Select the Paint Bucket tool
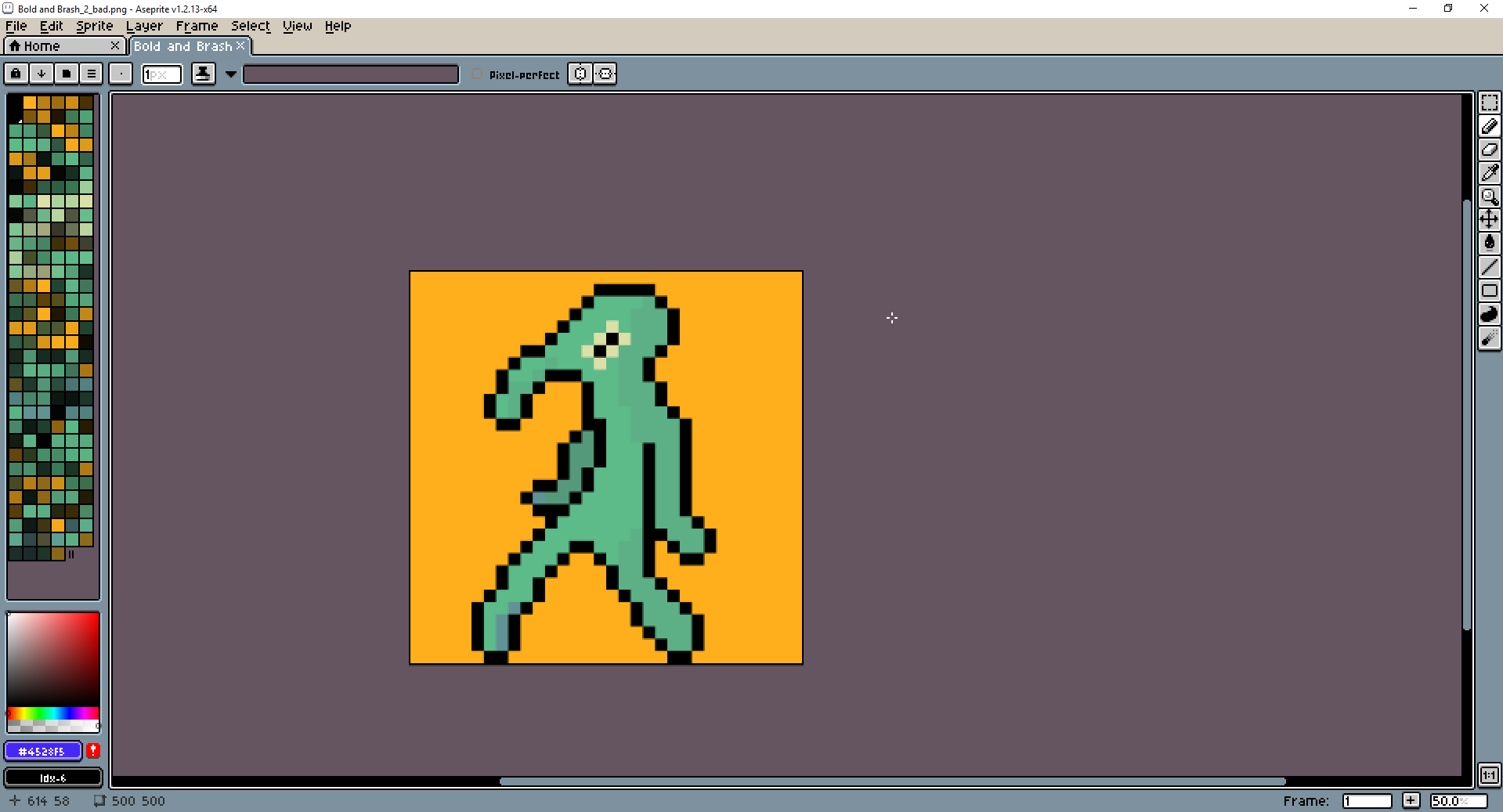 (1489, 243)
